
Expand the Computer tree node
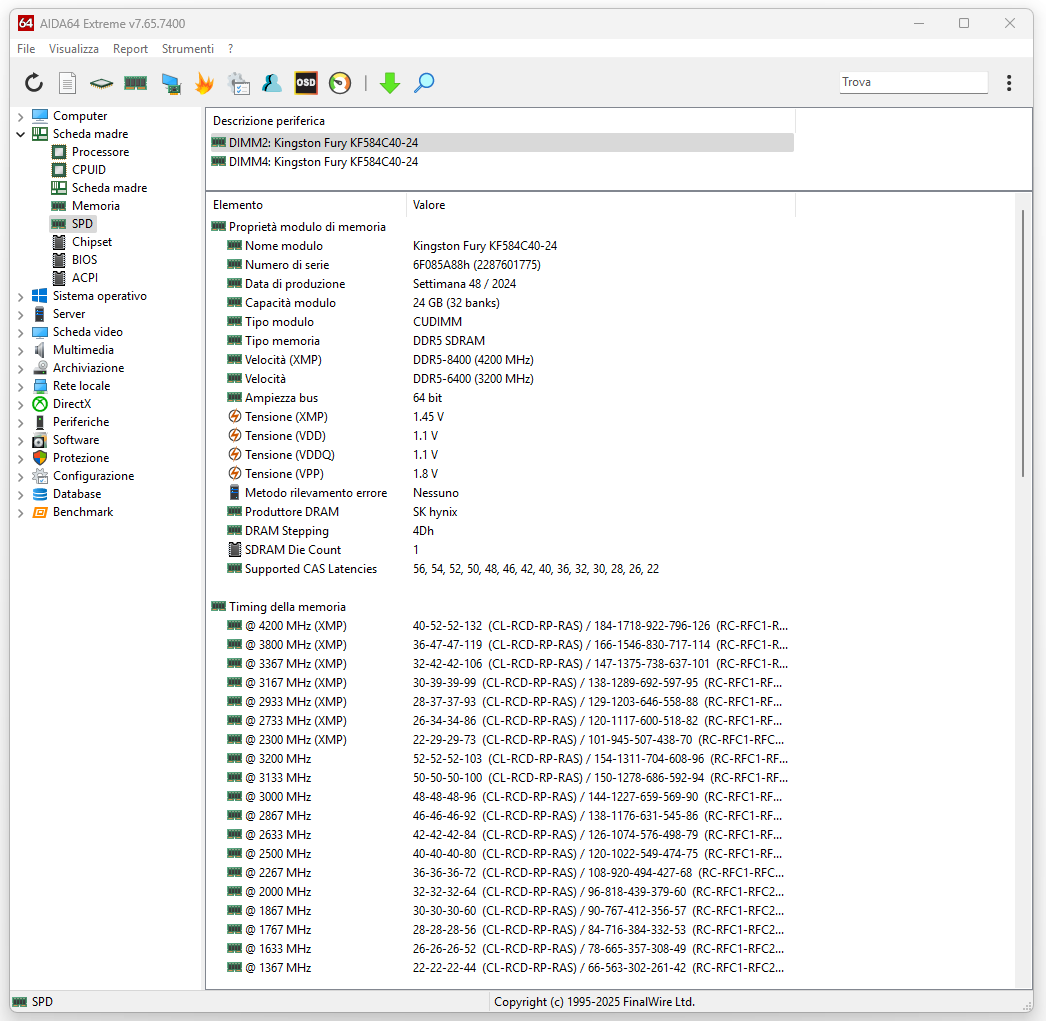(x=21, y=117)
